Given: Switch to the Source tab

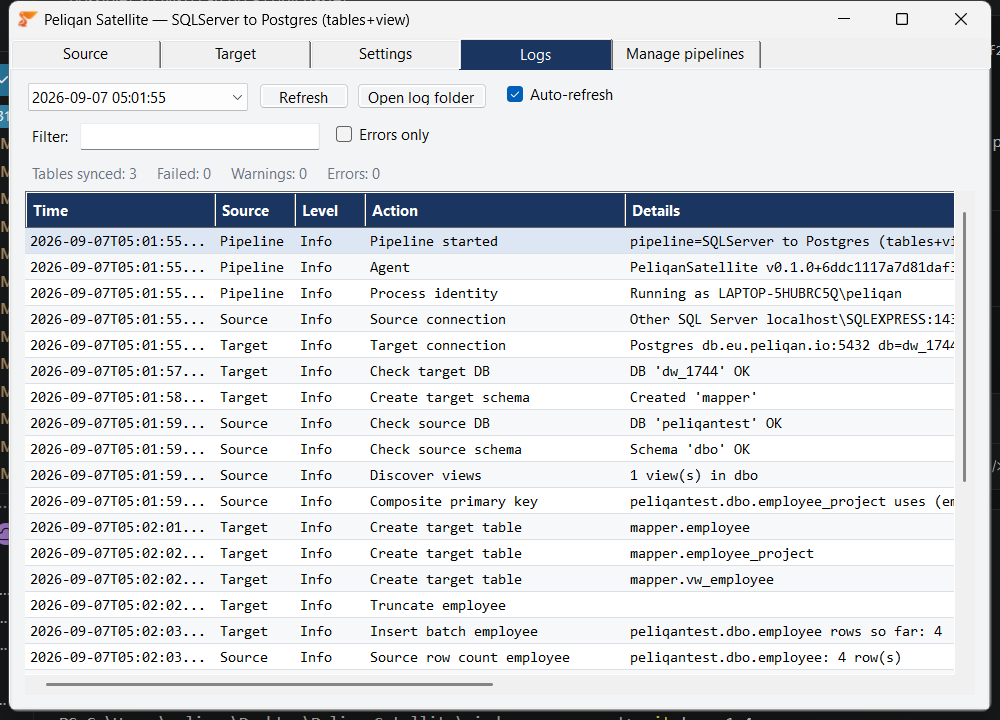Looking at the screenshot, I should pyautogui.click(x=85, y=54).
